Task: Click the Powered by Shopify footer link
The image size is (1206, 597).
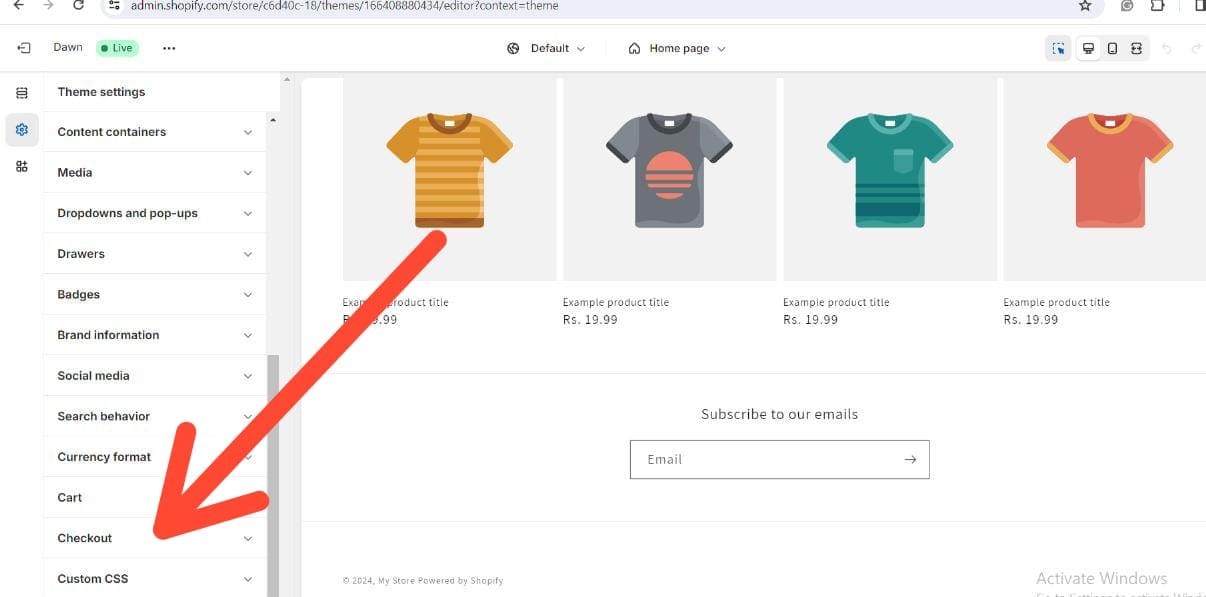Action: pyautogui.click(x=460, y=581)
